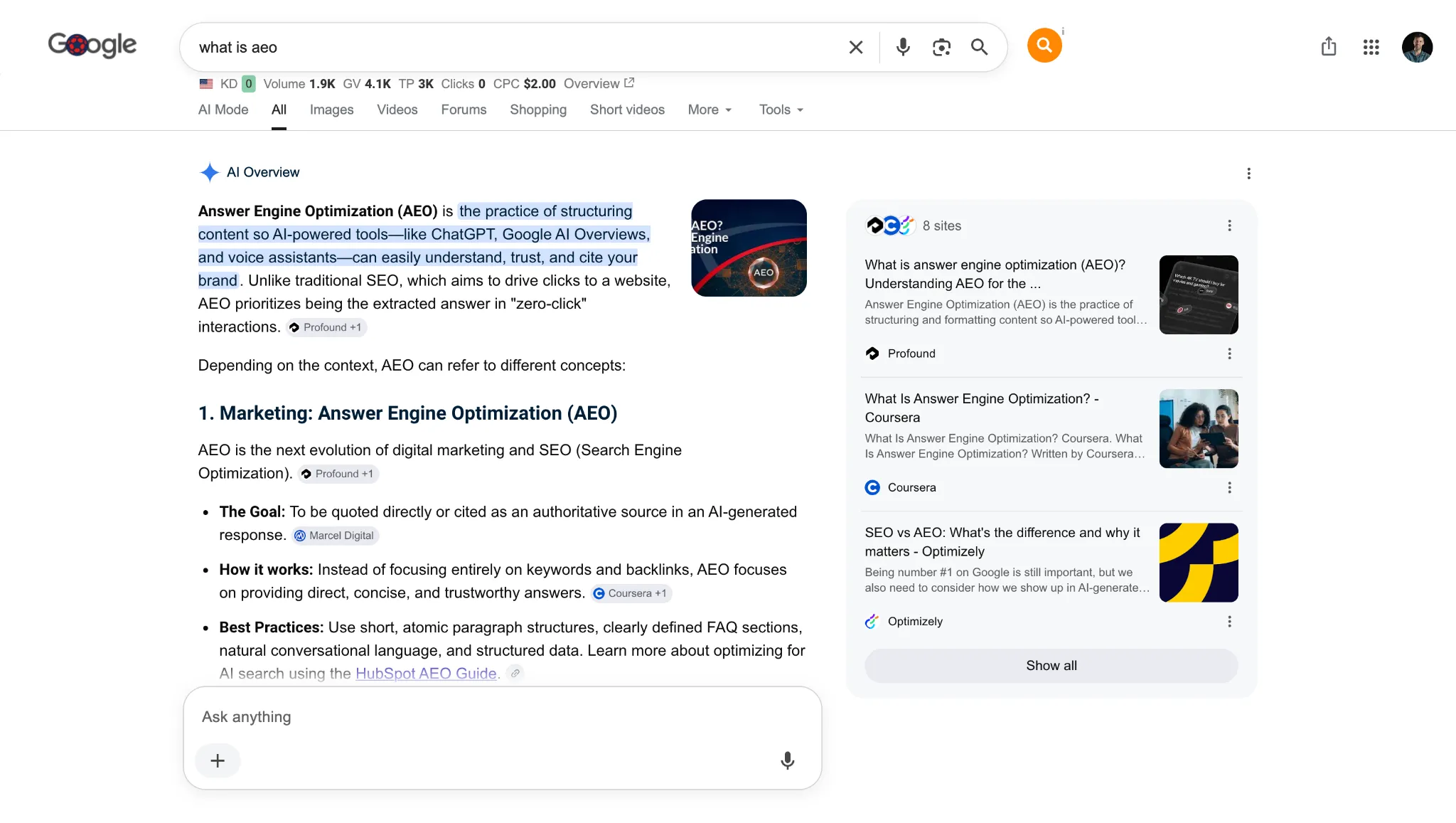Open AI Overview three-dot options menu
Image resolution: width=1456 pixels, height=823 pixels.
1248,174
